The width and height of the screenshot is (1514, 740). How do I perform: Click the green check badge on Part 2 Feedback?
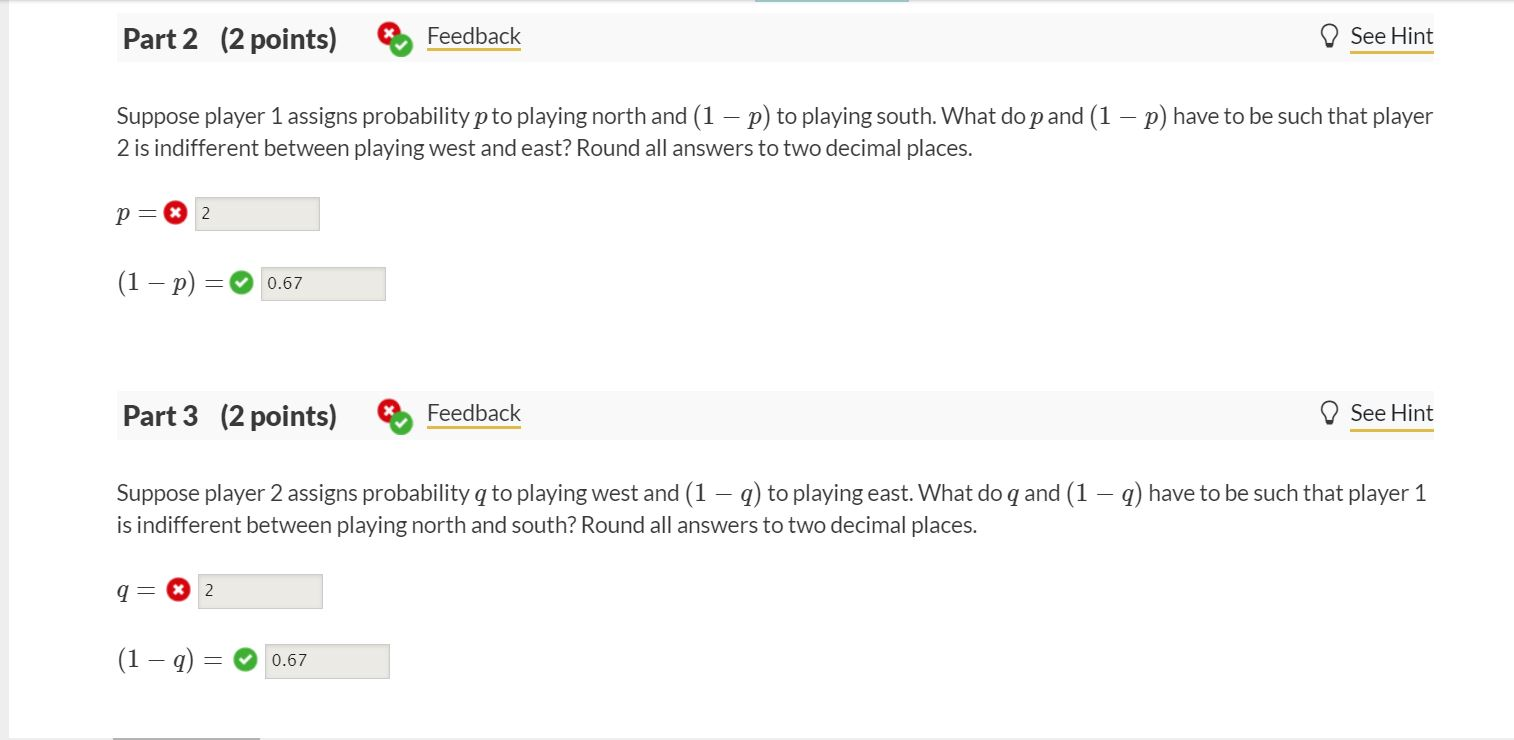(399, 45)
